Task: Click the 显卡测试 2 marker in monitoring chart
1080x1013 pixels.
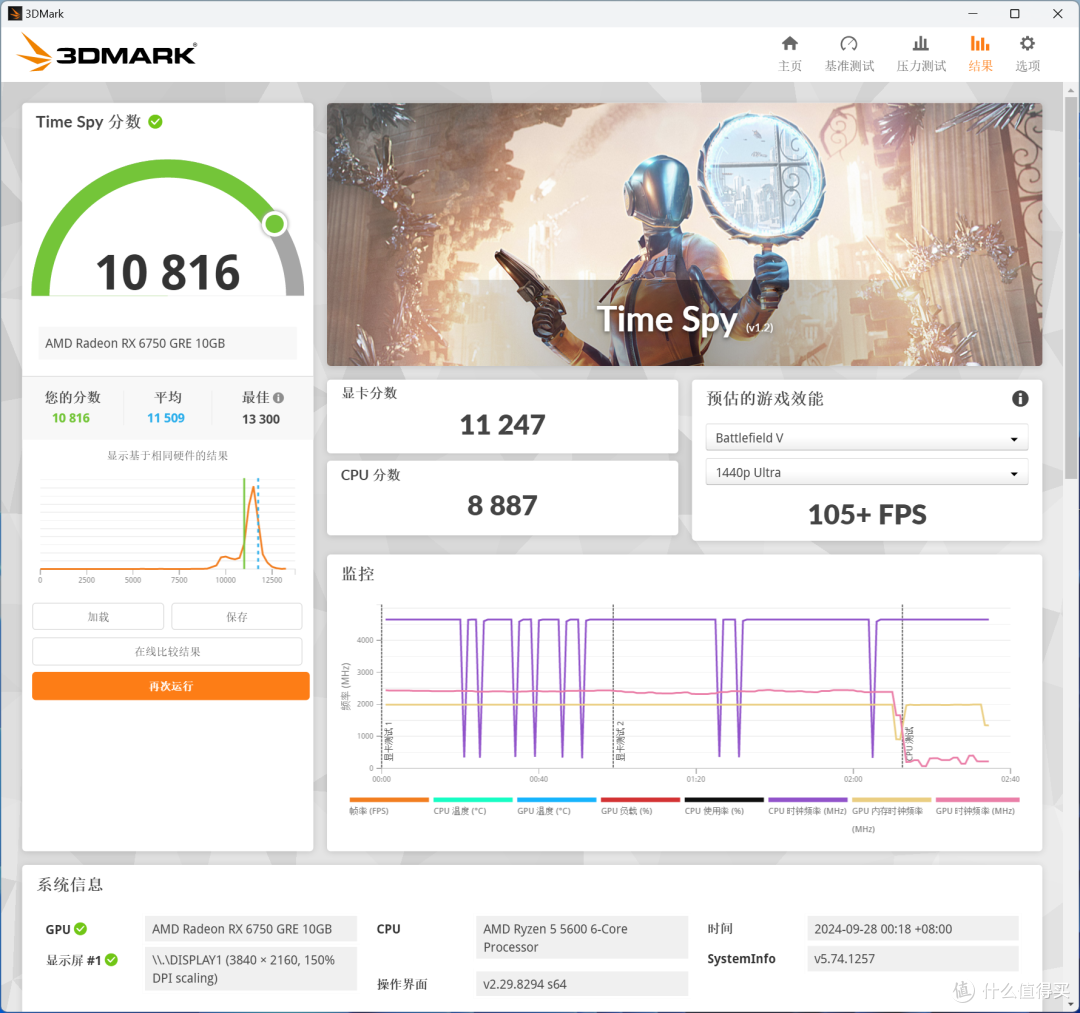Action: (620, 741)
